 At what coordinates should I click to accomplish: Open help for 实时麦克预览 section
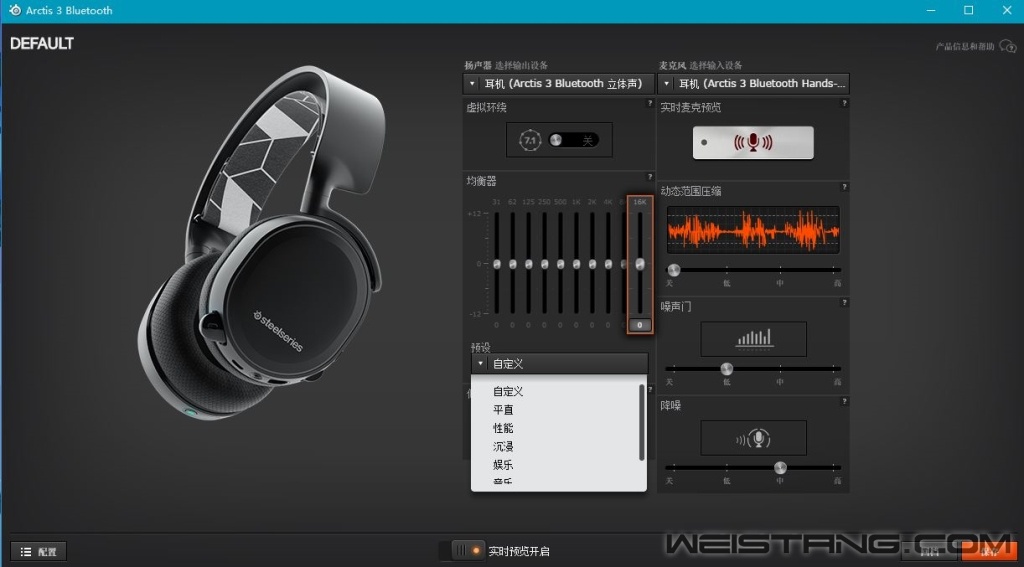point(844,103)
